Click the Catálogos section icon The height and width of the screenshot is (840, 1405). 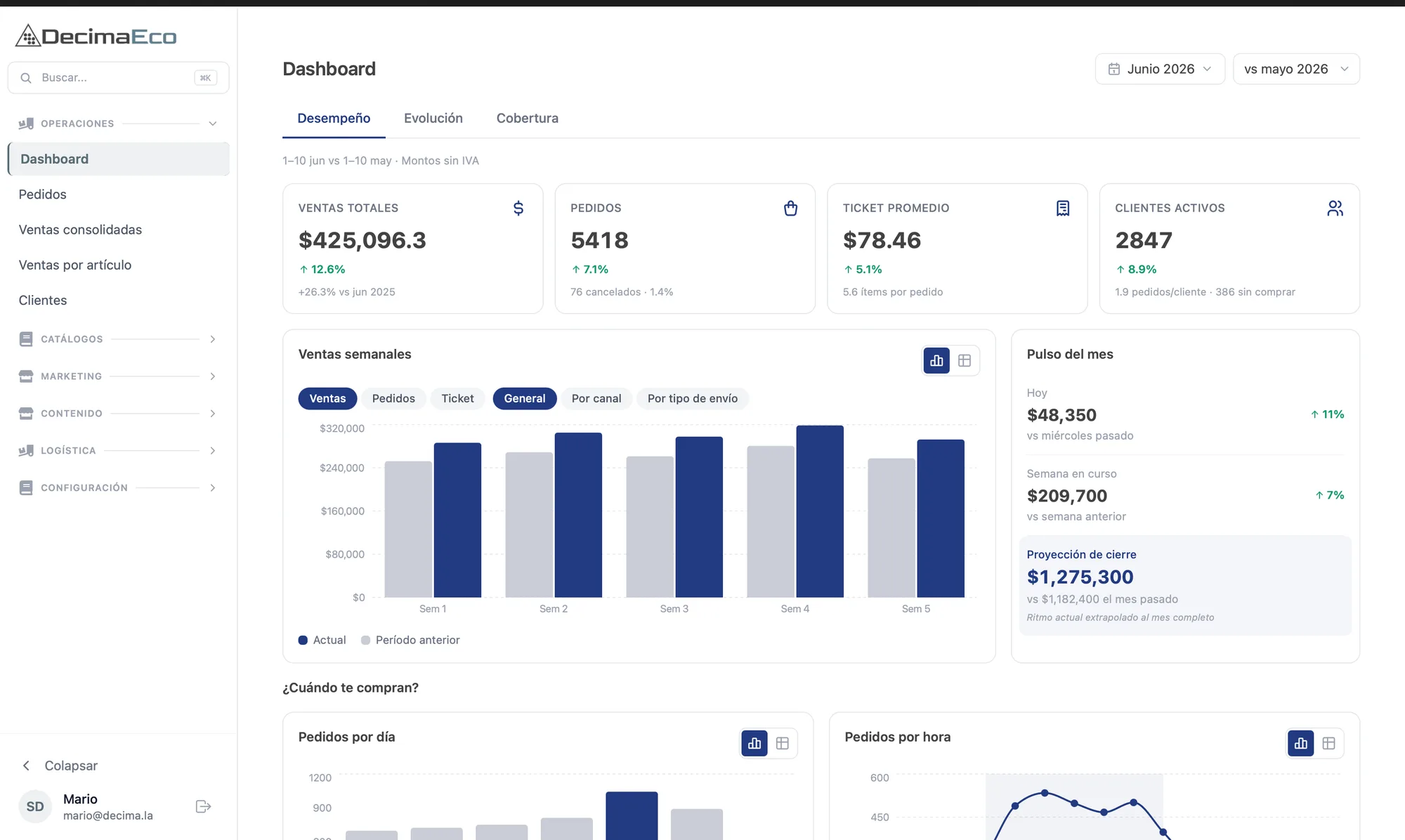click(26, 339)
